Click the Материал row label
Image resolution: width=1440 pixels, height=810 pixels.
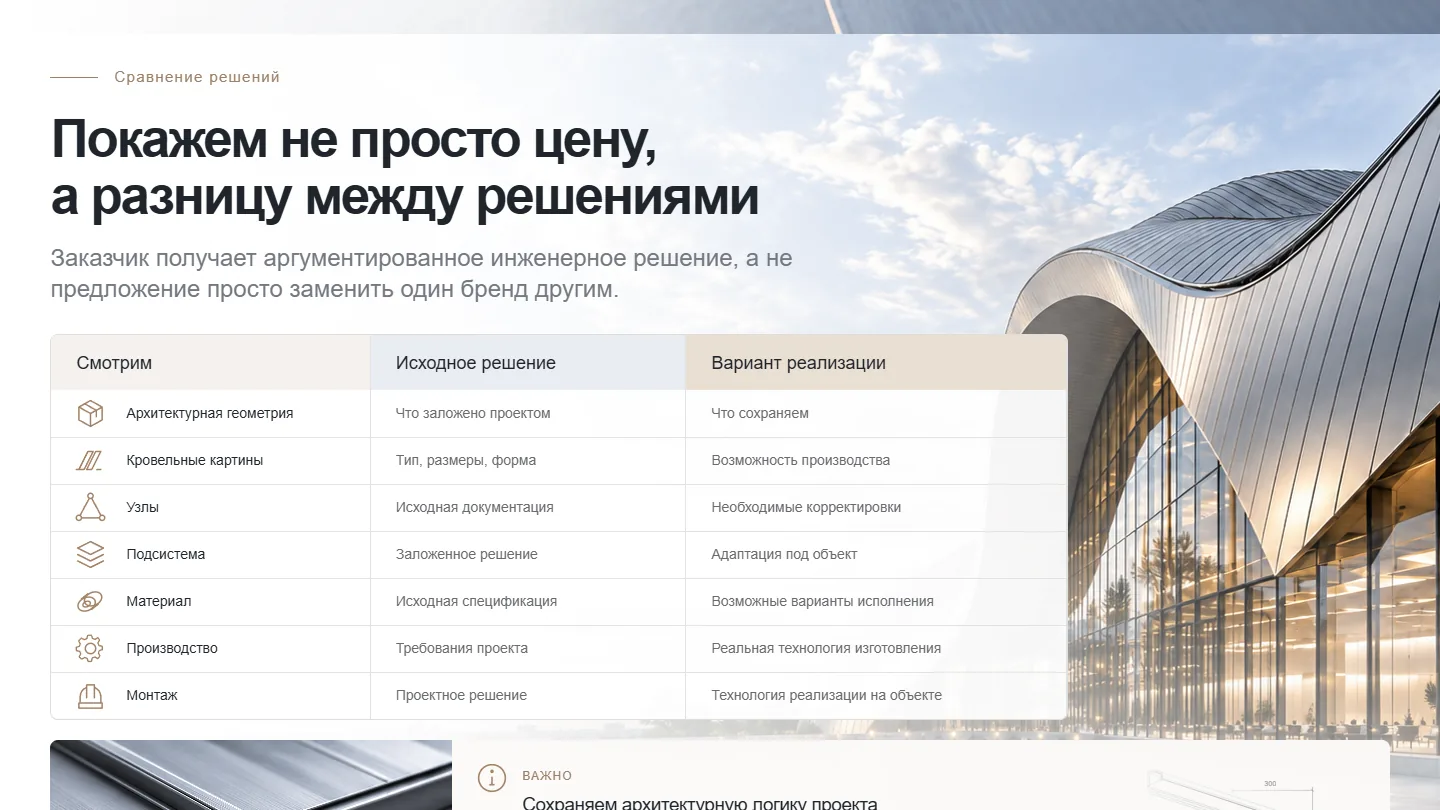[159, 601]
